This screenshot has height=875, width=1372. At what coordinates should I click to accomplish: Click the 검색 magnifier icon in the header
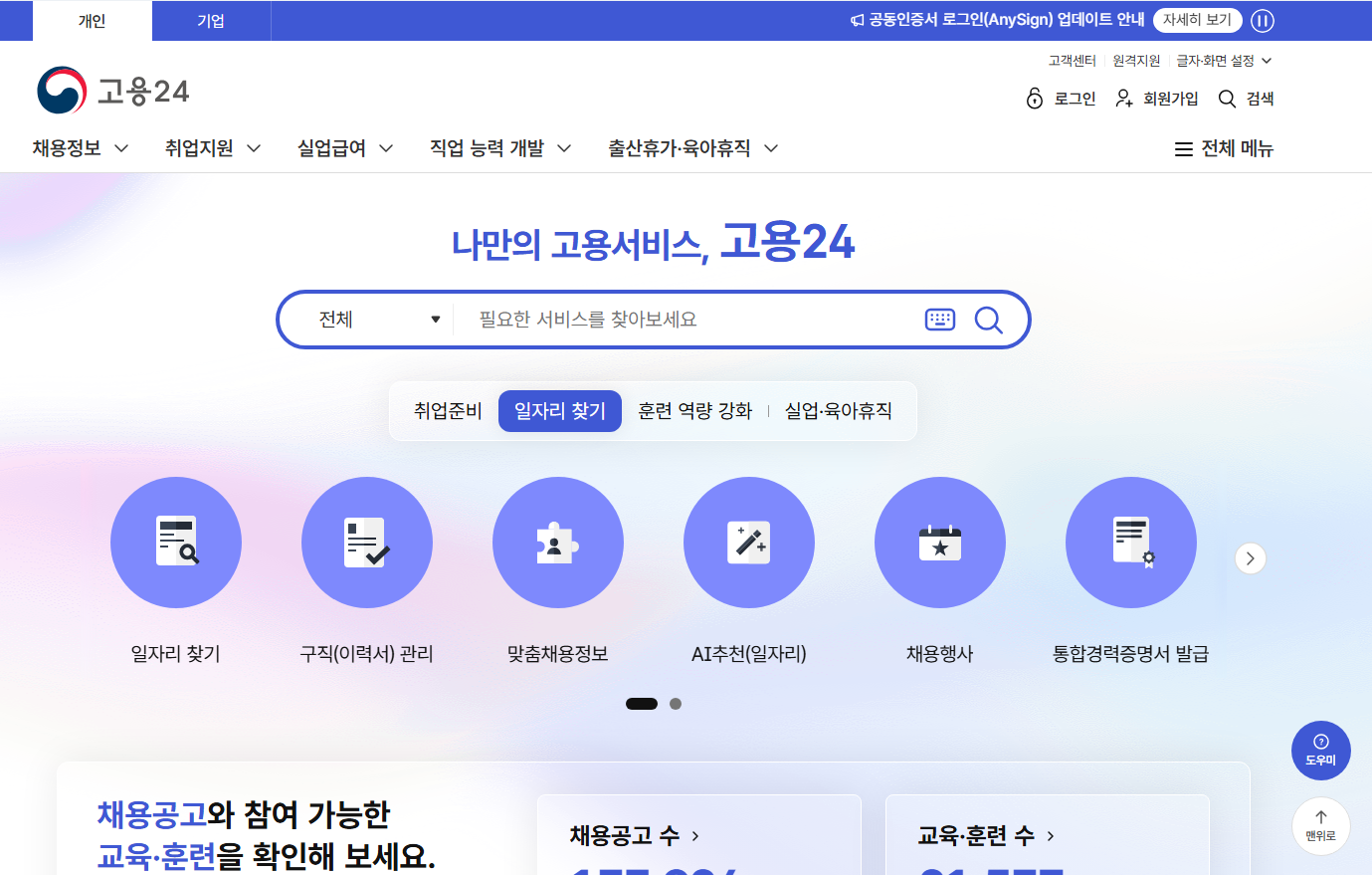click(1227, 99)
